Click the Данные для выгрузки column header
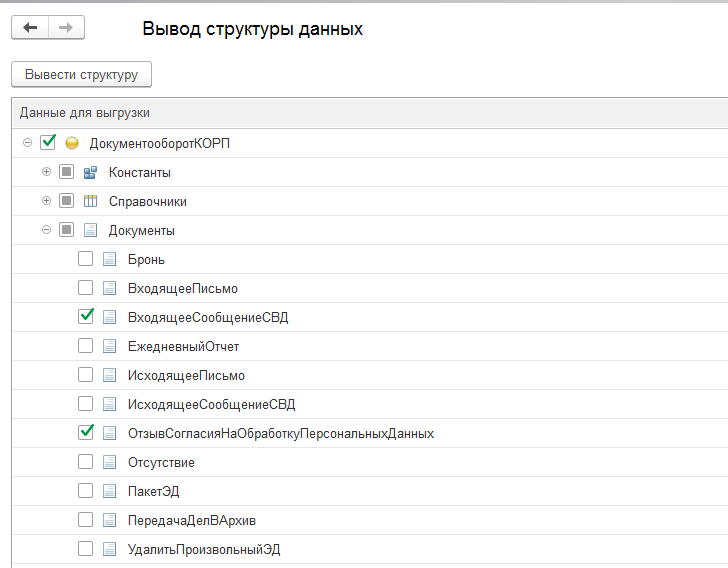728x568 pixels. coord(370,113)
